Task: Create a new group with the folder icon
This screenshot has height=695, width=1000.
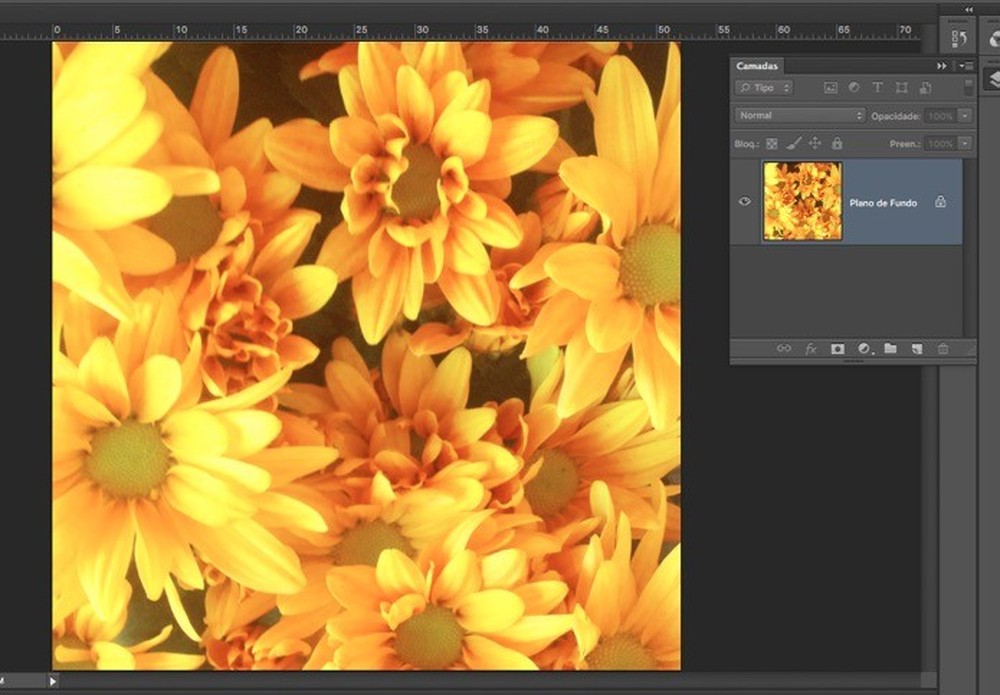Action: [x=891, y=348]
